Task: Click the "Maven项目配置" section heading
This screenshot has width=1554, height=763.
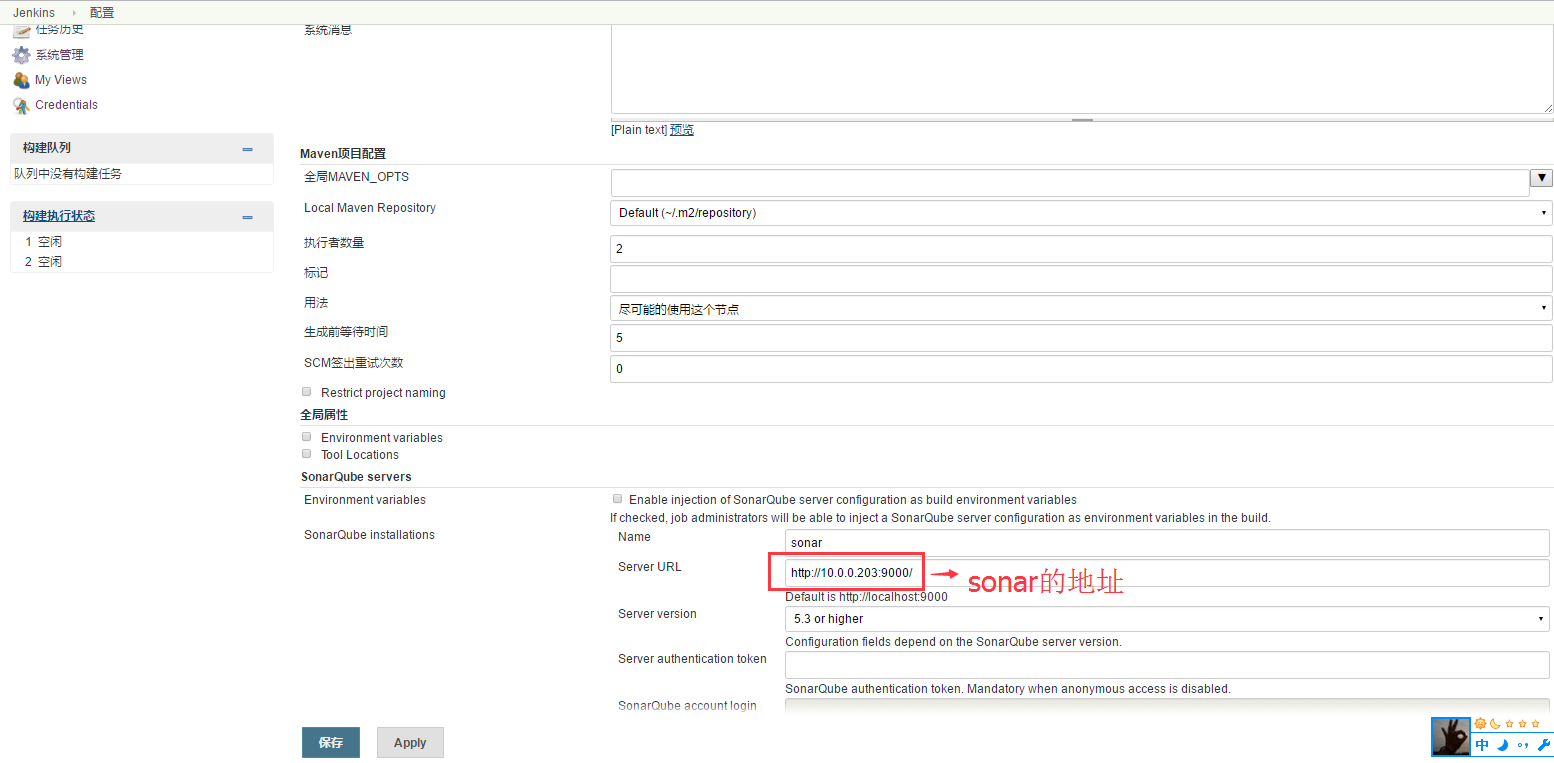Action: [343, 154]
